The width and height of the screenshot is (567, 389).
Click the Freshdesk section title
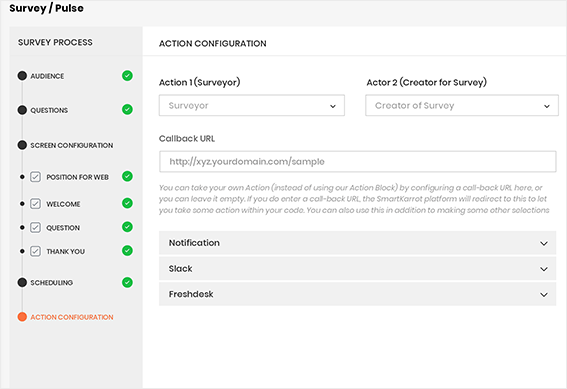(191, 294)
